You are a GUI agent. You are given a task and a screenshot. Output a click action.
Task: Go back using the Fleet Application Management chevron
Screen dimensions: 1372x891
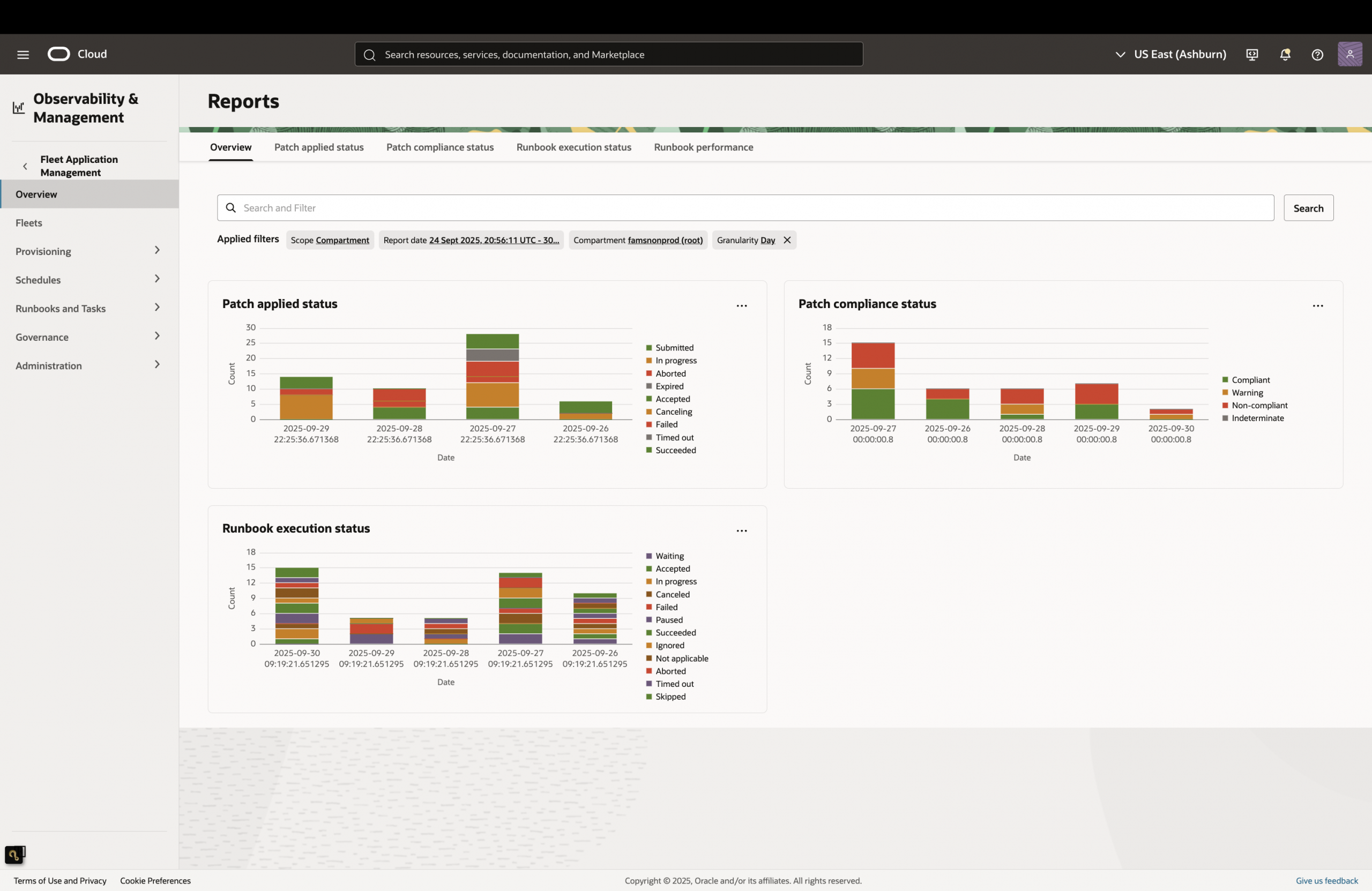[25, 166]
